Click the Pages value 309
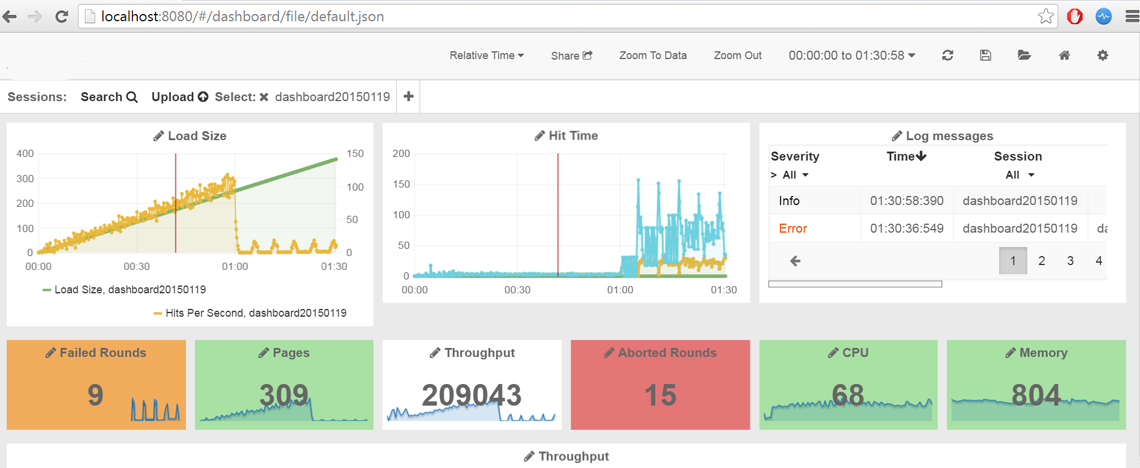The height and width of the screenshot is (468, 1140). [284, 395]
